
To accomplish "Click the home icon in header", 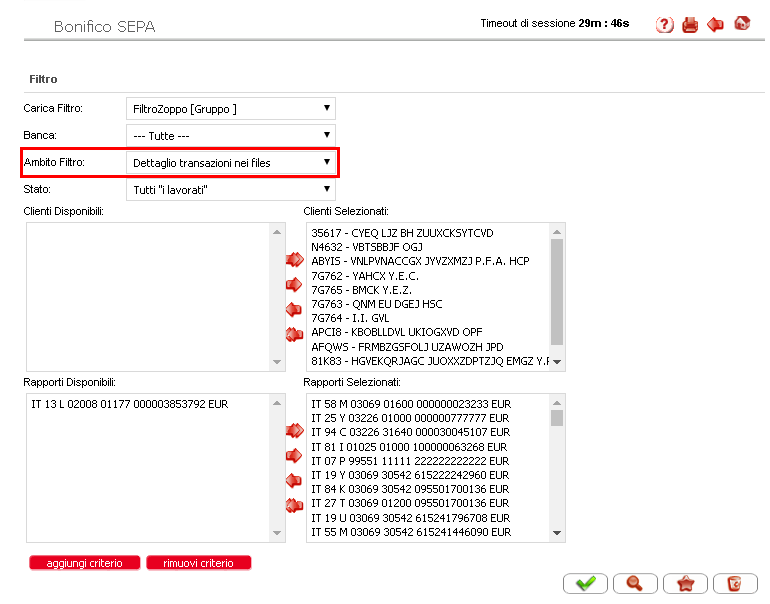I will [742, 24].
